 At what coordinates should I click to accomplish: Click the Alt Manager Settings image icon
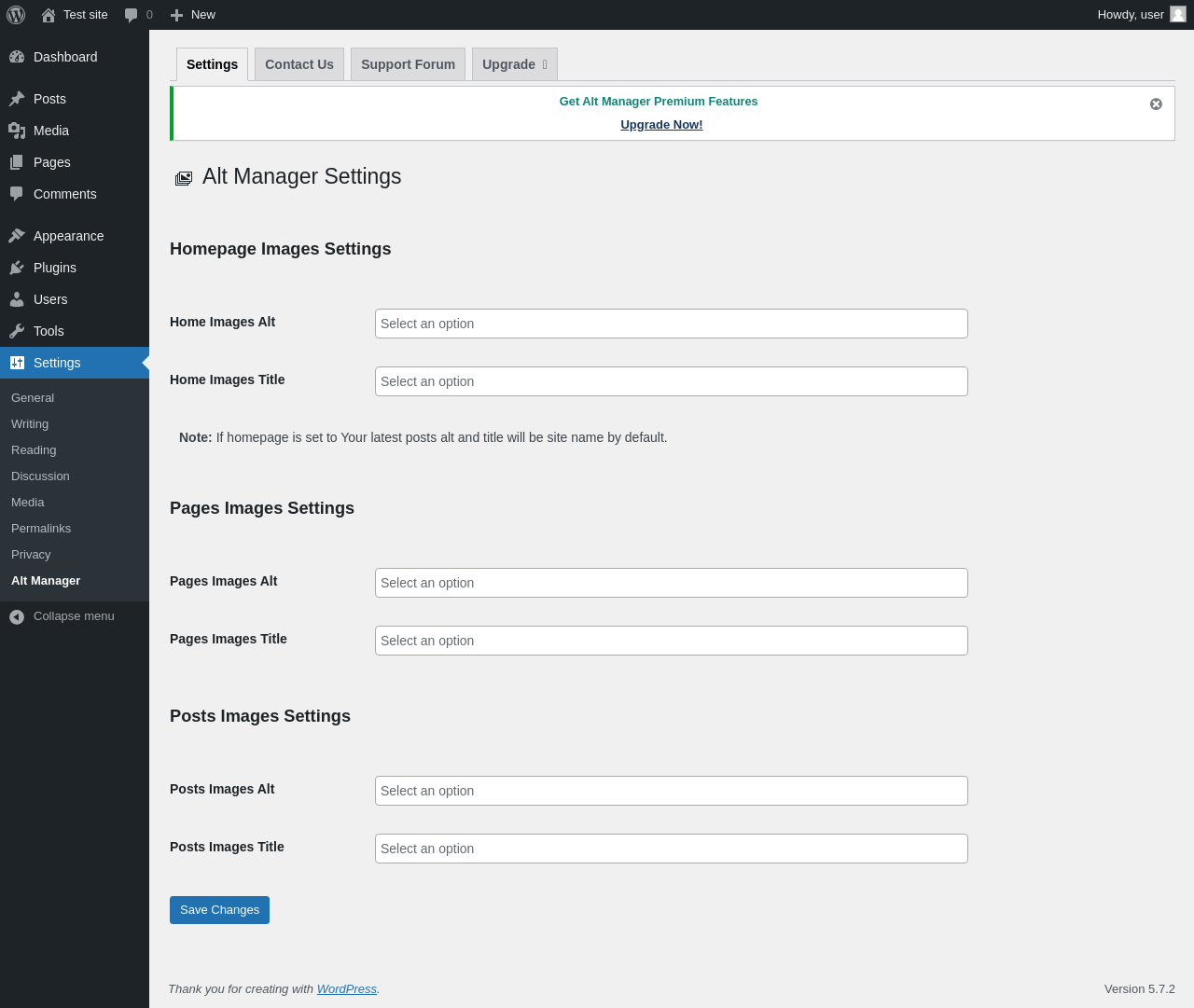point(184,178)
